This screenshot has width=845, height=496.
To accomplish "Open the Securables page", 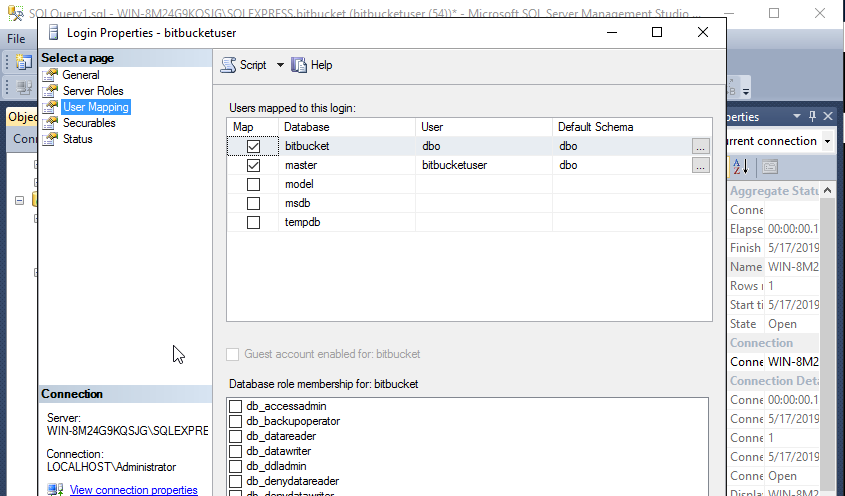I will 89,123.
